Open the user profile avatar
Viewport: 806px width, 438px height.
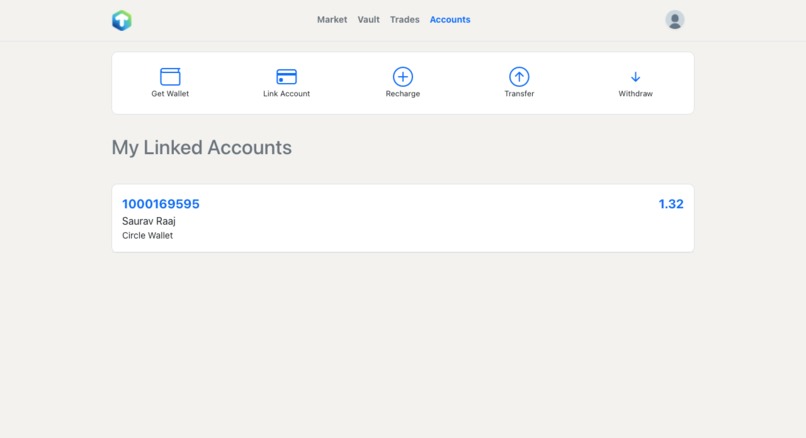[674, 20]
